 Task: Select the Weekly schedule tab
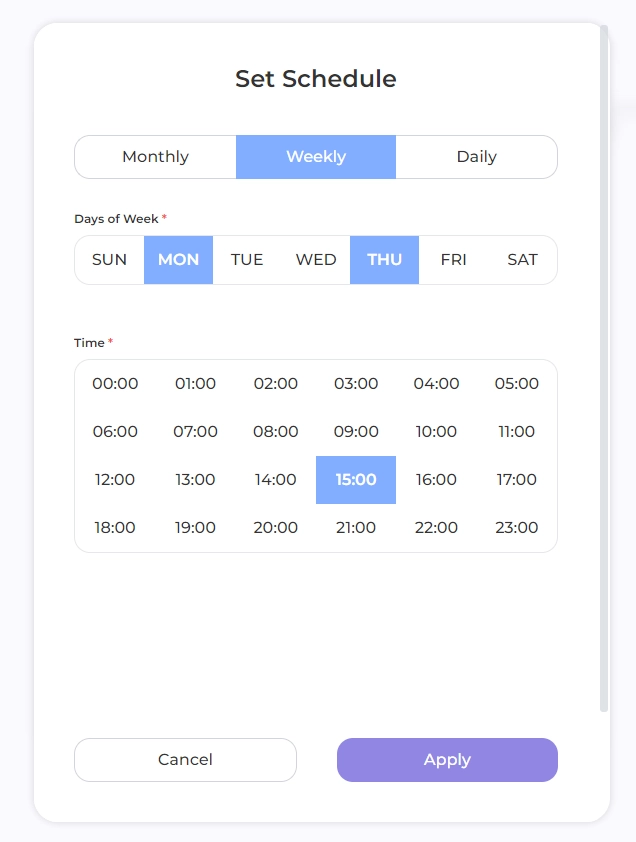(316, 157)
